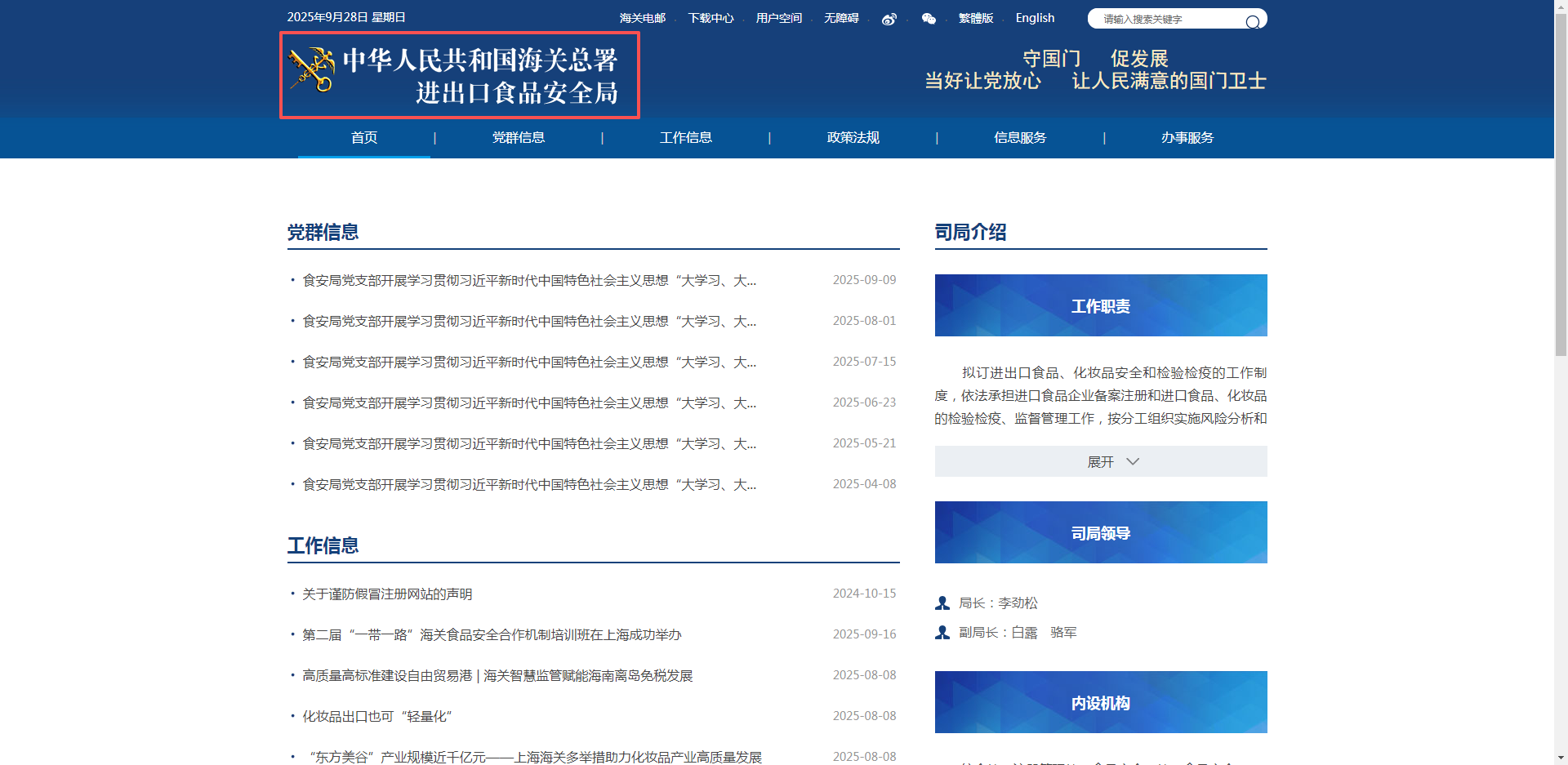
Task: Click the 内设机构 banner button
Action: [x=1100, y=702]
